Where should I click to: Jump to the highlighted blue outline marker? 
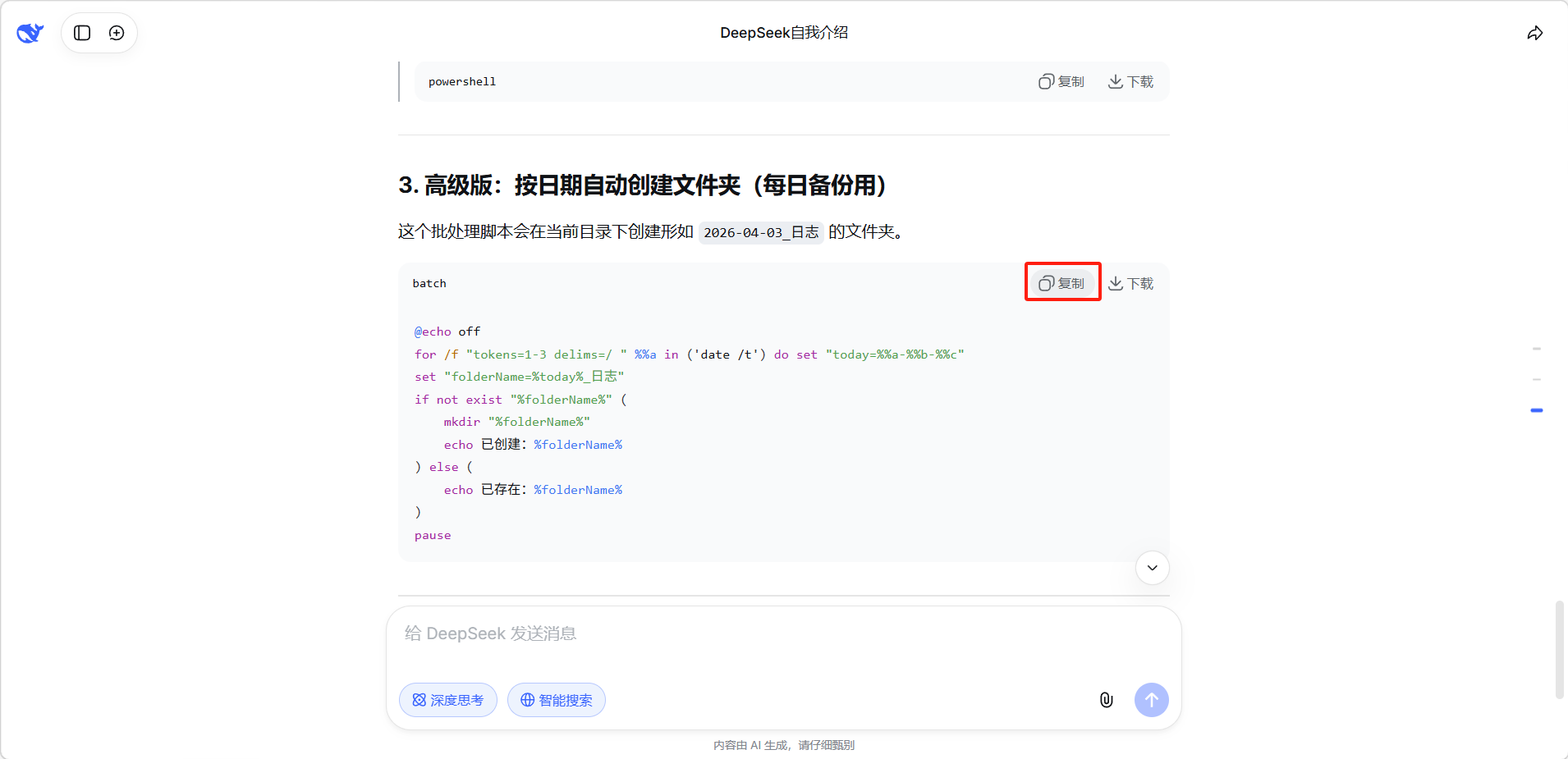(1536, 410)
